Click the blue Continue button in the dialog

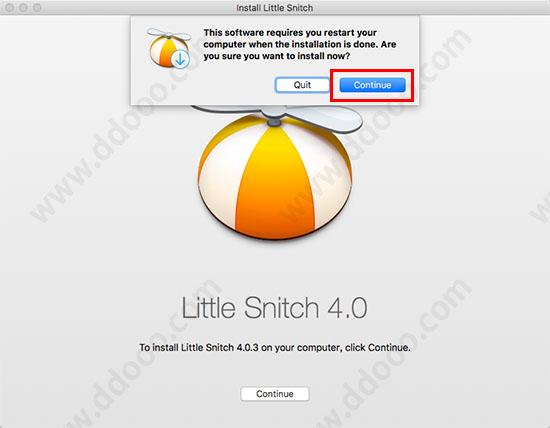click(372, 85)
